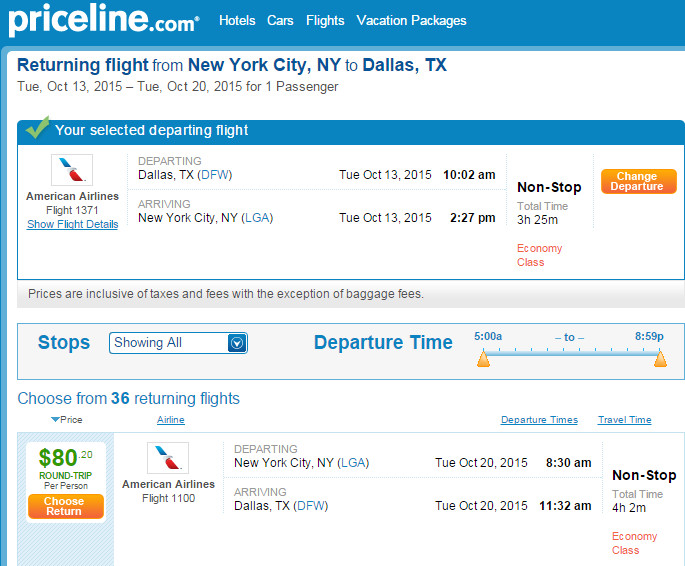Sort results by Airline
685x566 pixels.
pyautogui.click(x=171, y=420)
